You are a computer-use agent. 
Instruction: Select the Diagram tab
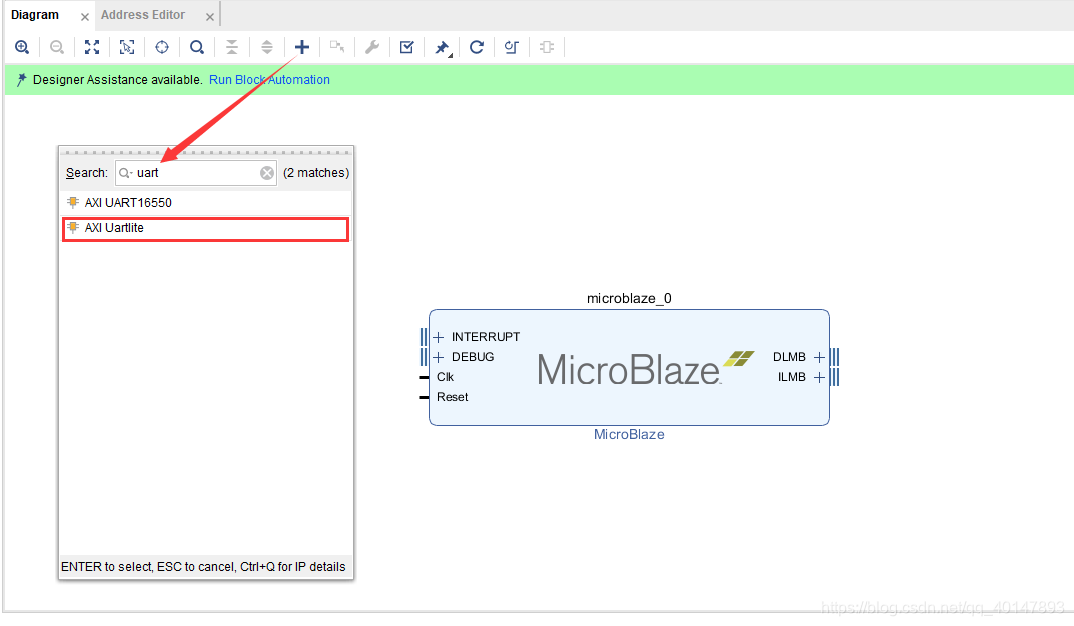[35, 14]
